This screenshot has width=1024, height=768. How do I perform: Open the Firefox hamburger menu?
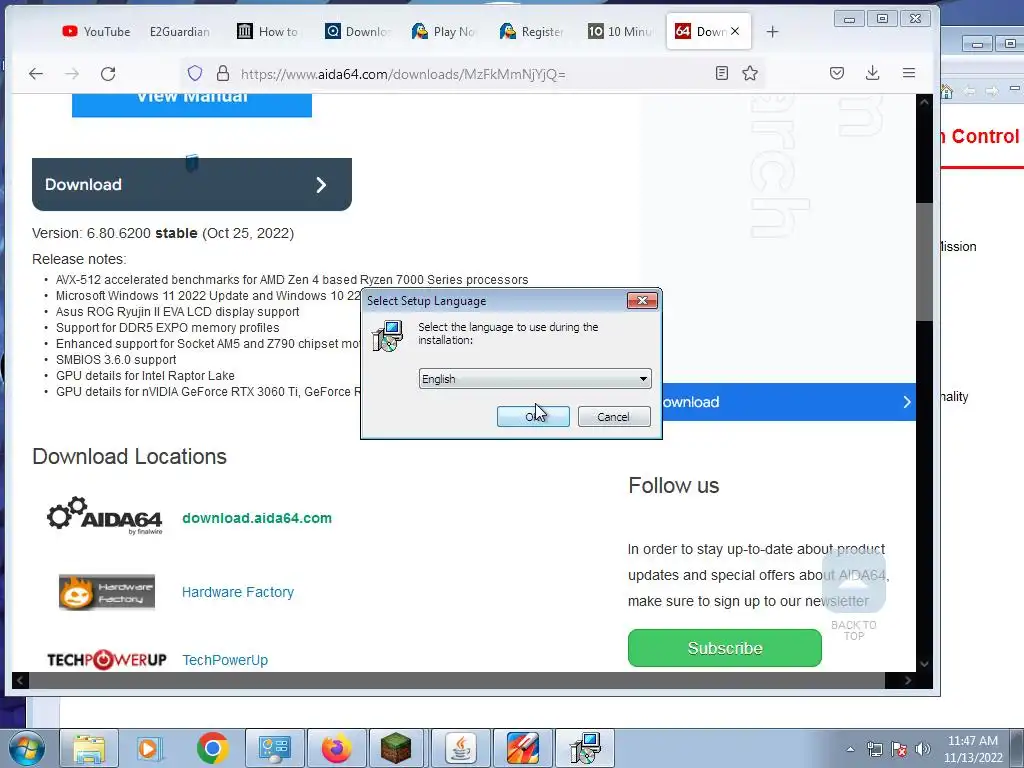[909, 73]
